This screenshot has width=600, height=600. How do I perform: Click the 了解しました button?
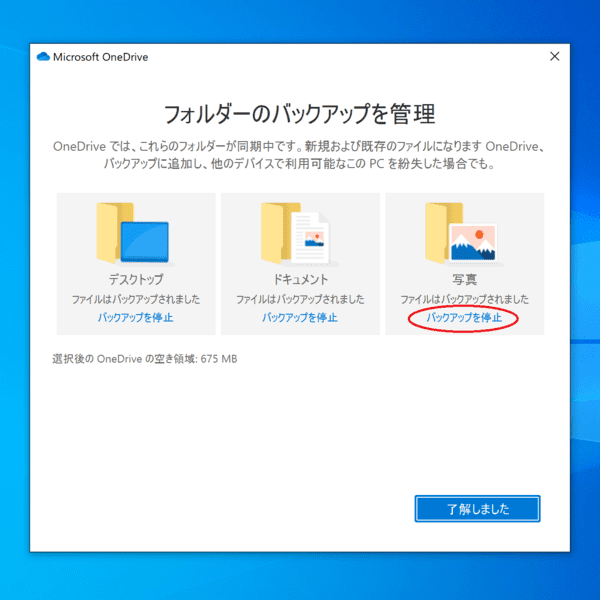click(477, 509)
